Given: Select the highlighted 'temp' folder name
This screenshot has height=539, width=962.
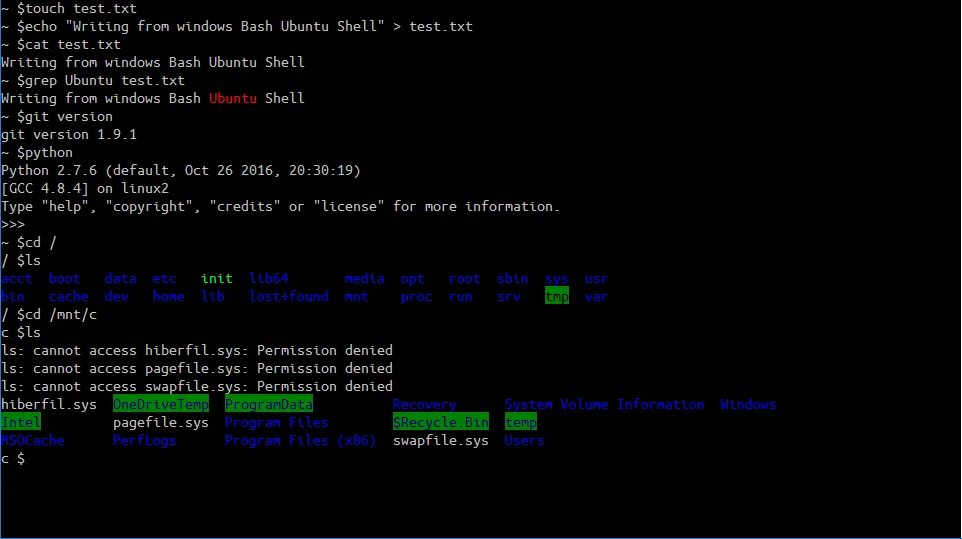Looking at the screenshot, I should (x=520, y=422).
